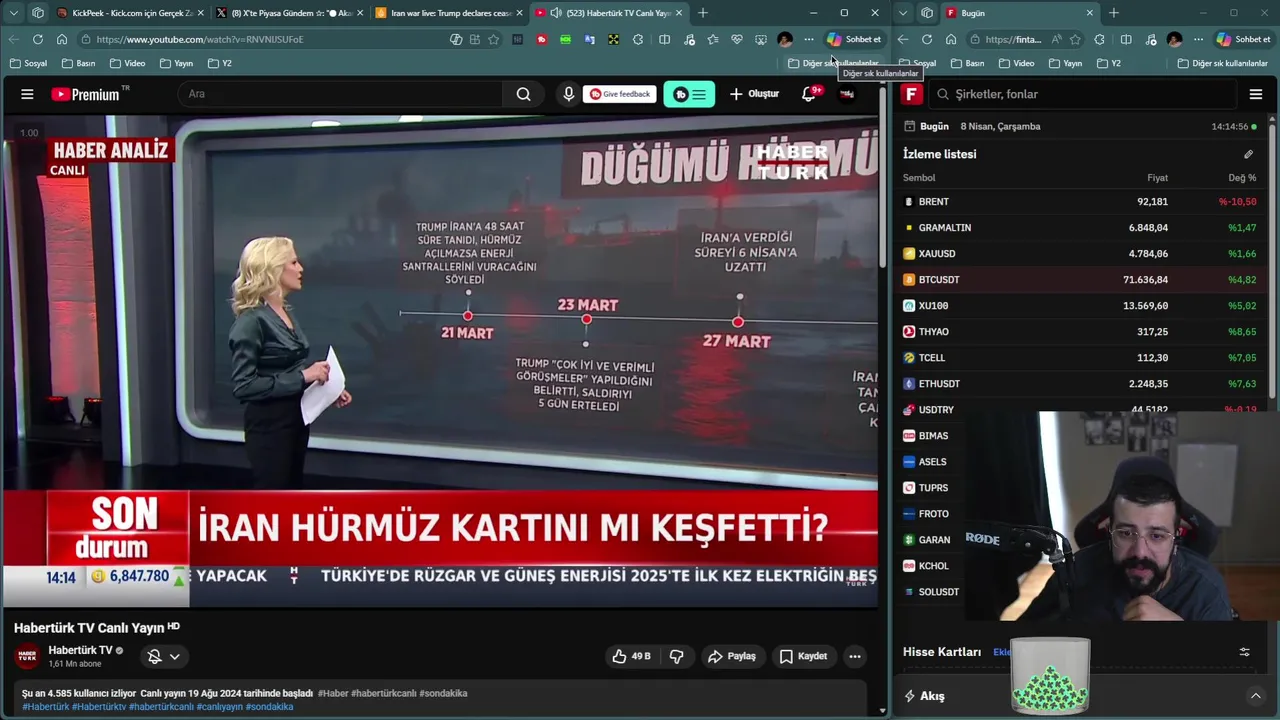Click the Fintables F logo
The height and width of the screenshot is (720, 1280).
[911, 94]
